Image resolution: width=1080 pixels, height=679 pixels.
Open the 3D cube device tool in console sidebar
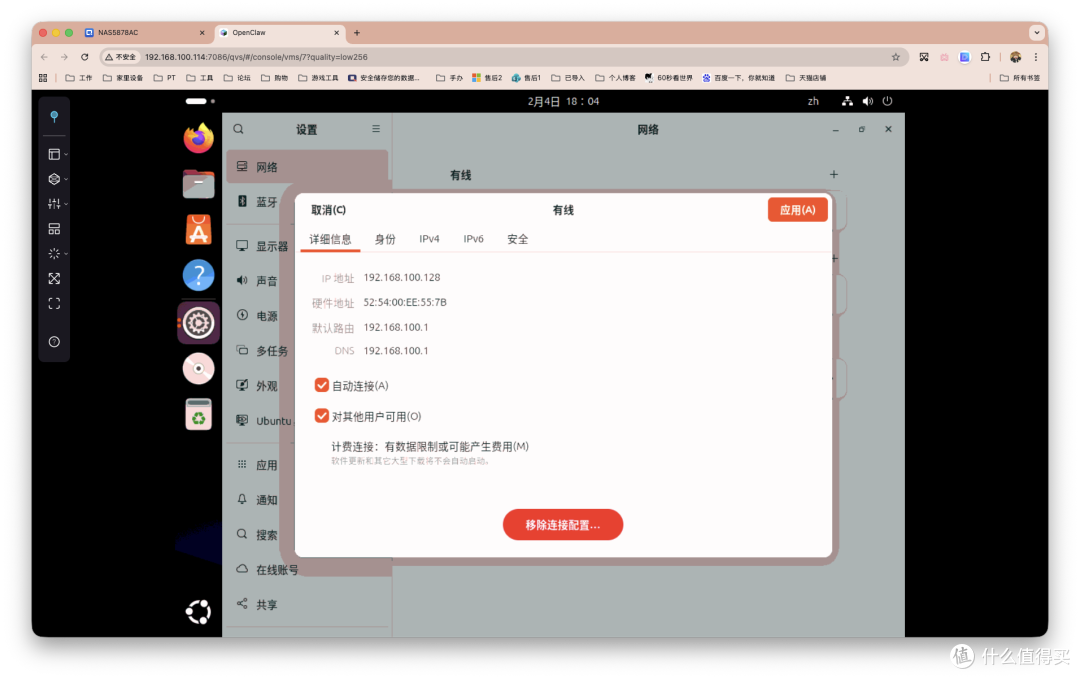[54, 179]
